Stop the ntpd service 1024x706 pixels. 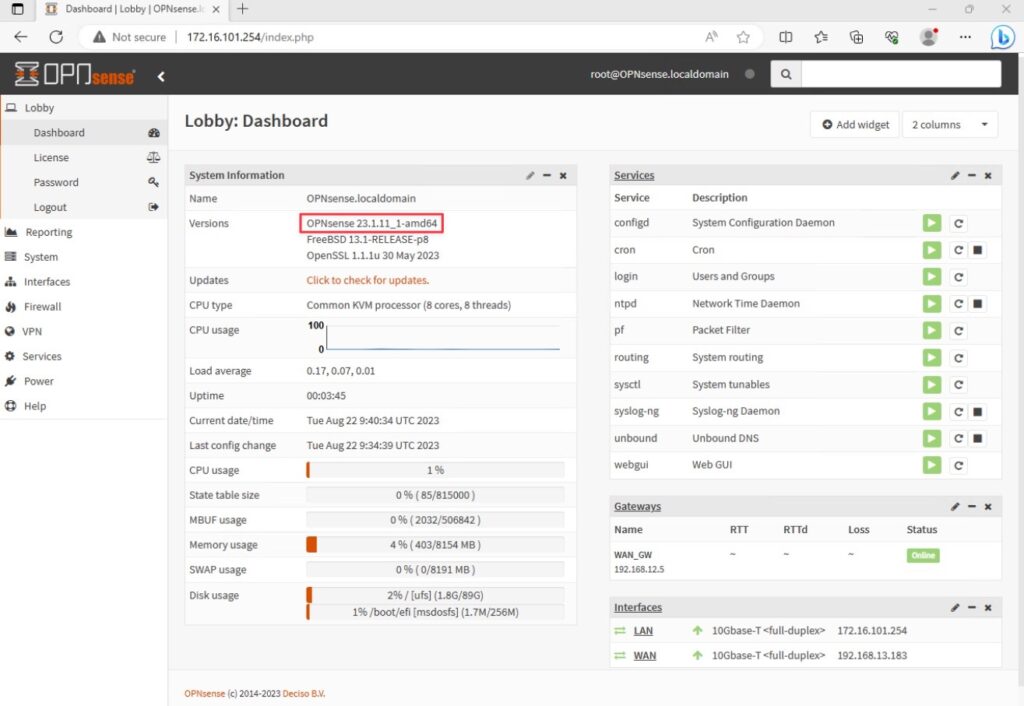(x=978, y=304)
